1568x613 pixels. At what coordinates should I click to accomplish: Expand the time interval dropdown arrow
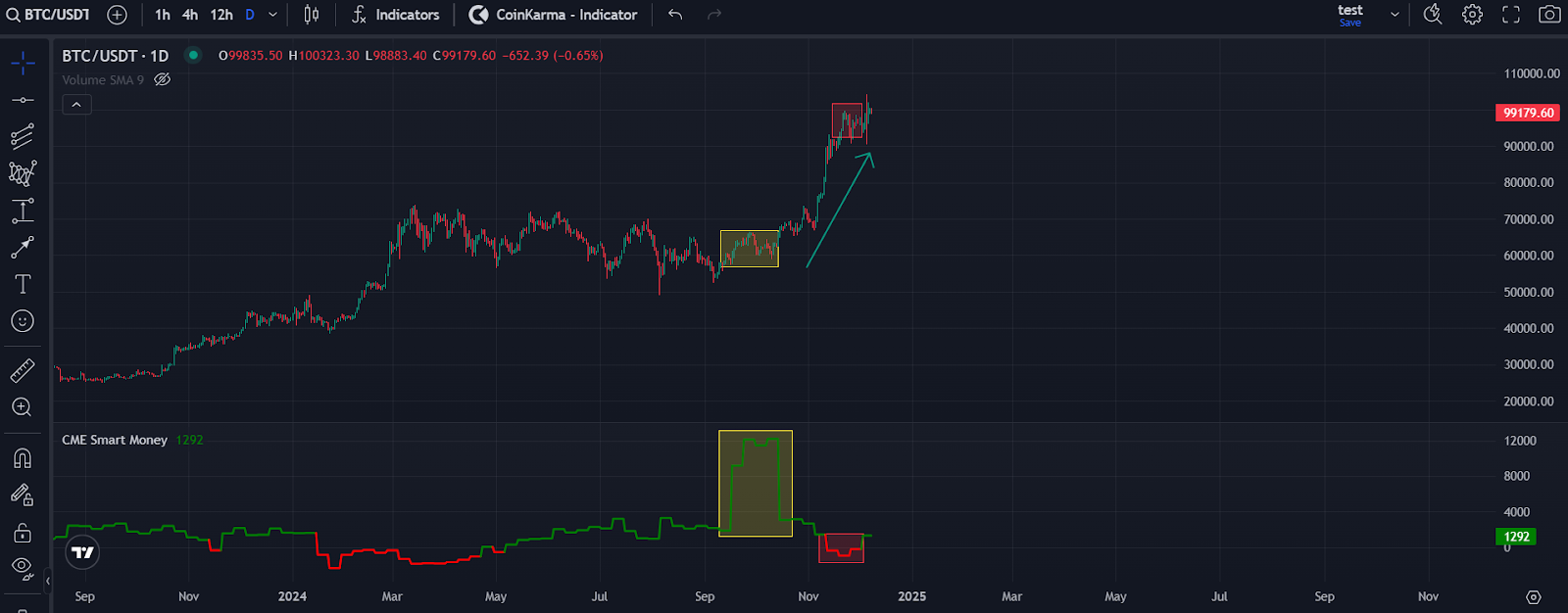tap(272, 15)
